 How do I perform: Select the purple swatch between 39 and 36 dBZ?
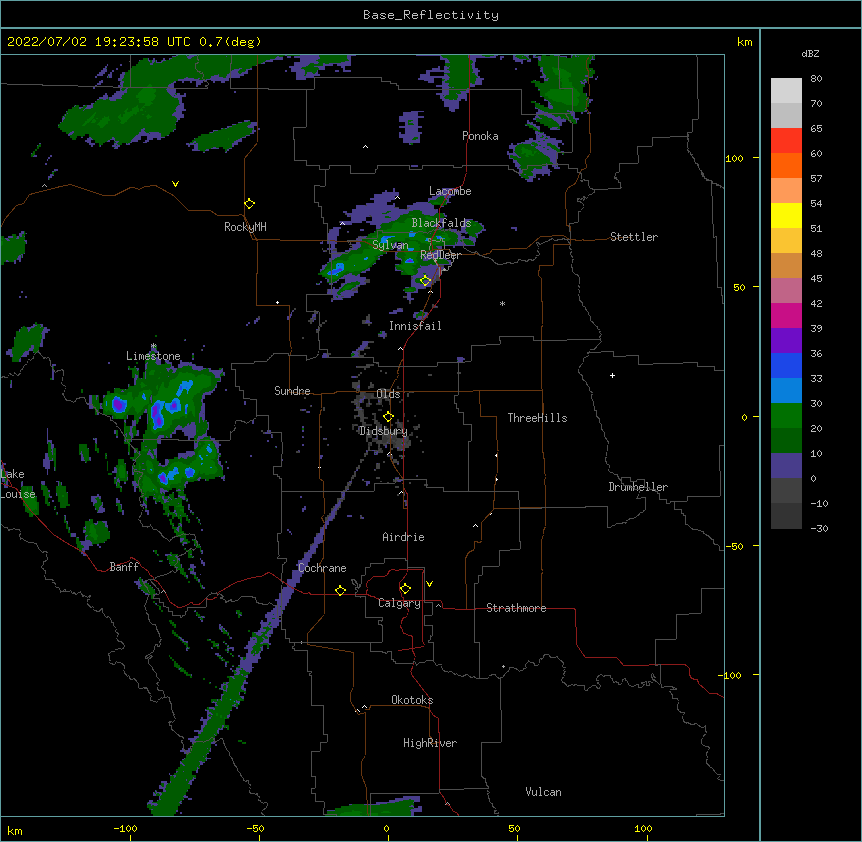(x=786, y=340)
